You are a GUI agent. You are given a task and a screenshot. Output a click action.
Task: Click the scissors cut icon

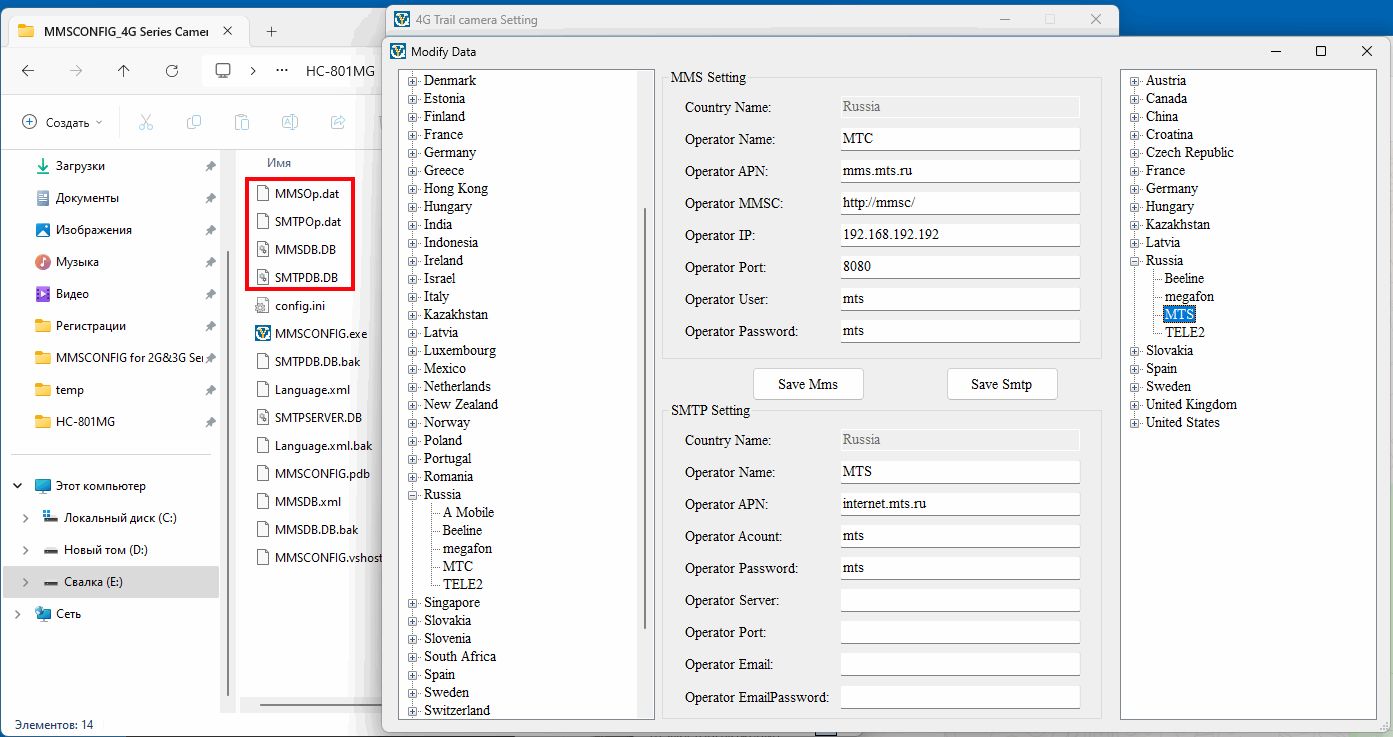pos(146,122)
